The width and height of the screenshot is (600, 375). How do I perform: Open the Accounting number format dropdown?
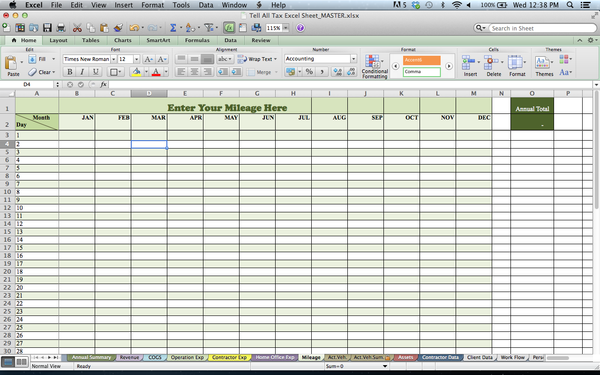pyautogui.click(x=354, y=59)
